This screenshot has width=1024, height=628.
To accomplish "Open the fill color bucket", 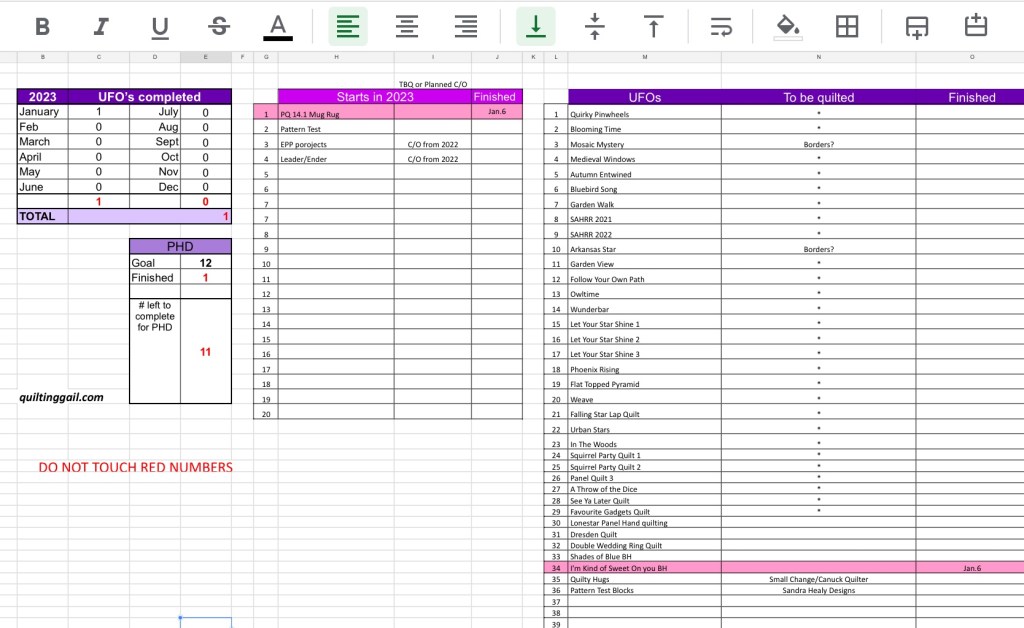I will pyautogui.click(x=788, y=27).
